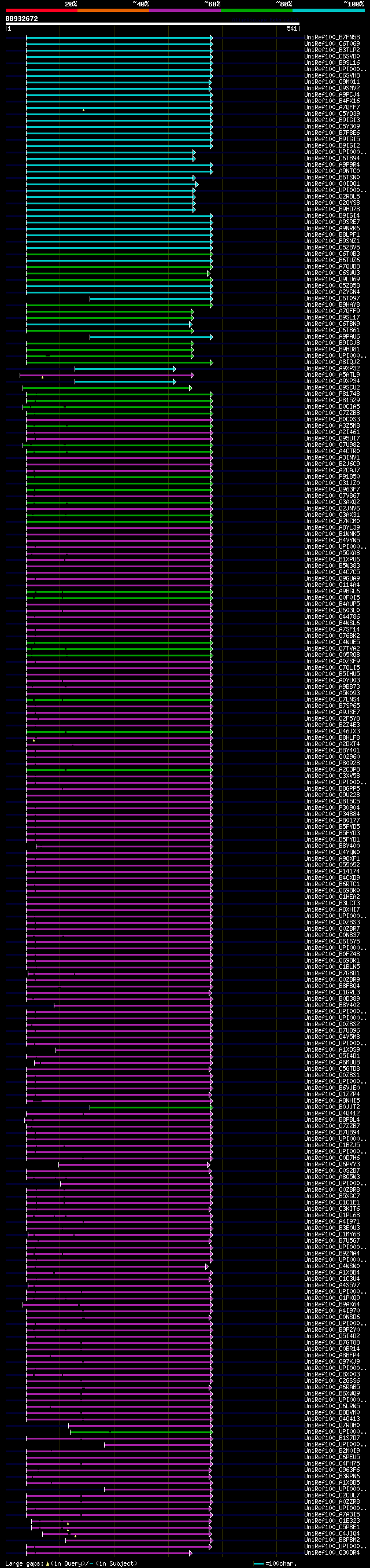
Task: Select the UniRef100_B7KCM0 label
Action: (332, 521)
